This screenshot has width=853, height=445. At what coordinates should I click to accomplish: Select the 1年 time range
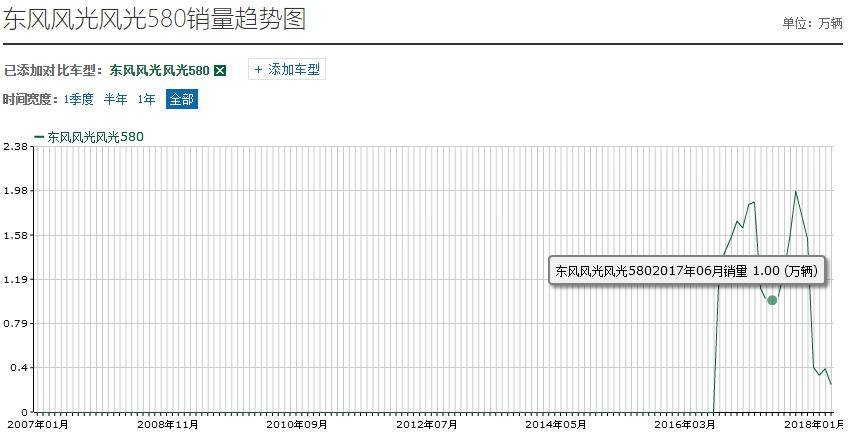coord(146,100)
